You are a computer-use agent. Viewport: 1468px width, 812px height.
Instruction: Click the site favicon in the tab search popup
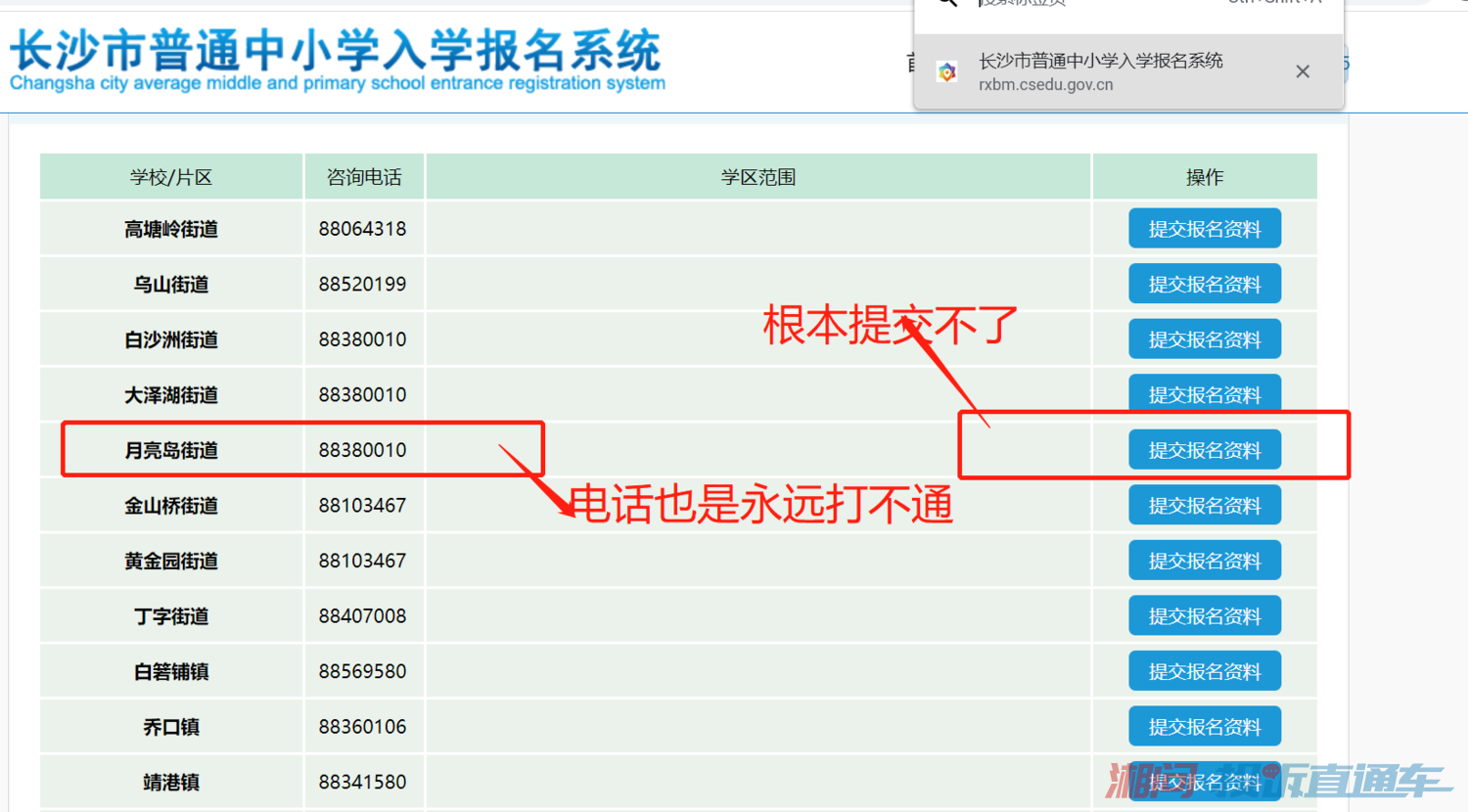(946, 71)
